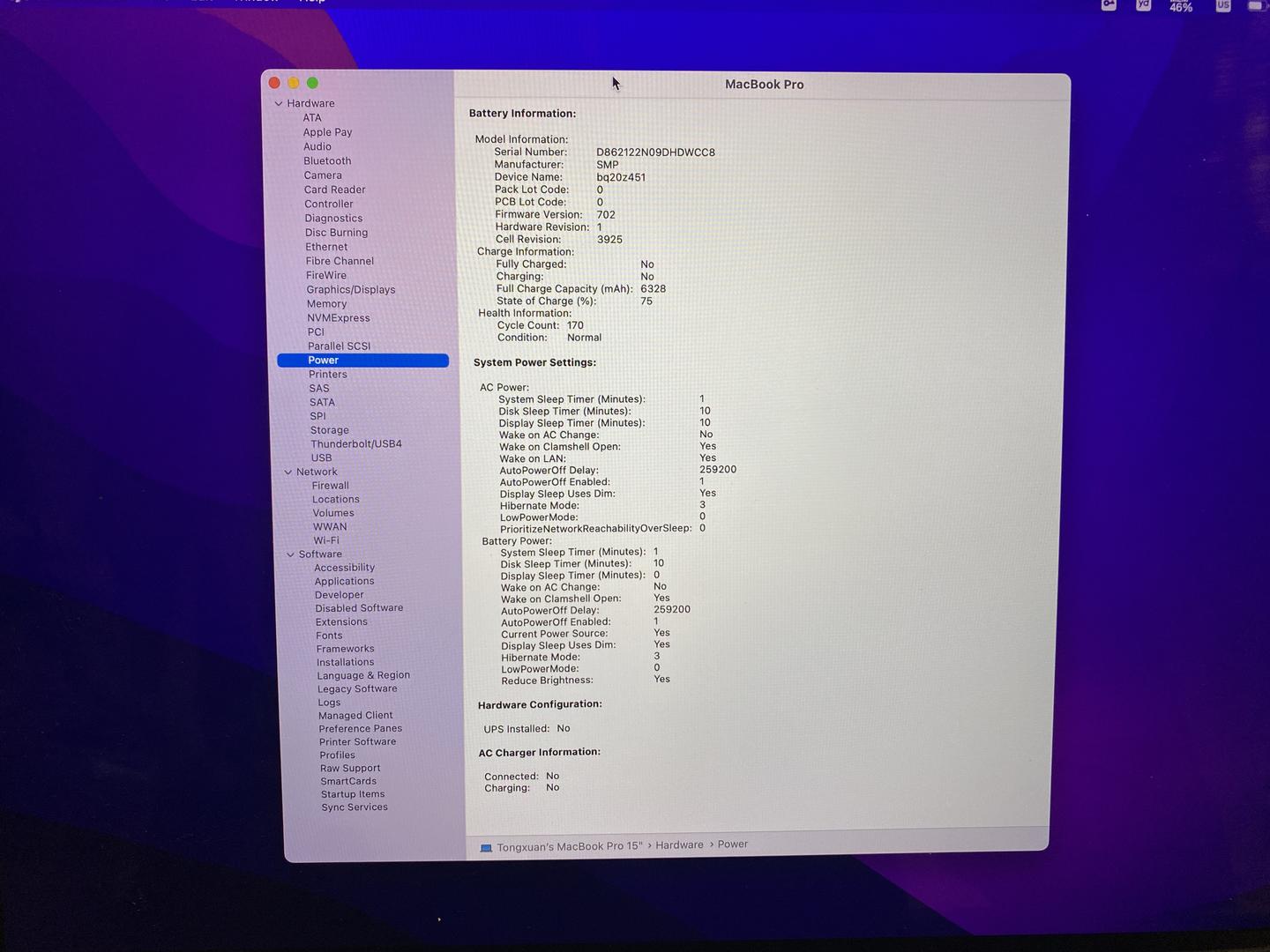Select SPI entry
The image size is (1270, 952).
point(317,417)
